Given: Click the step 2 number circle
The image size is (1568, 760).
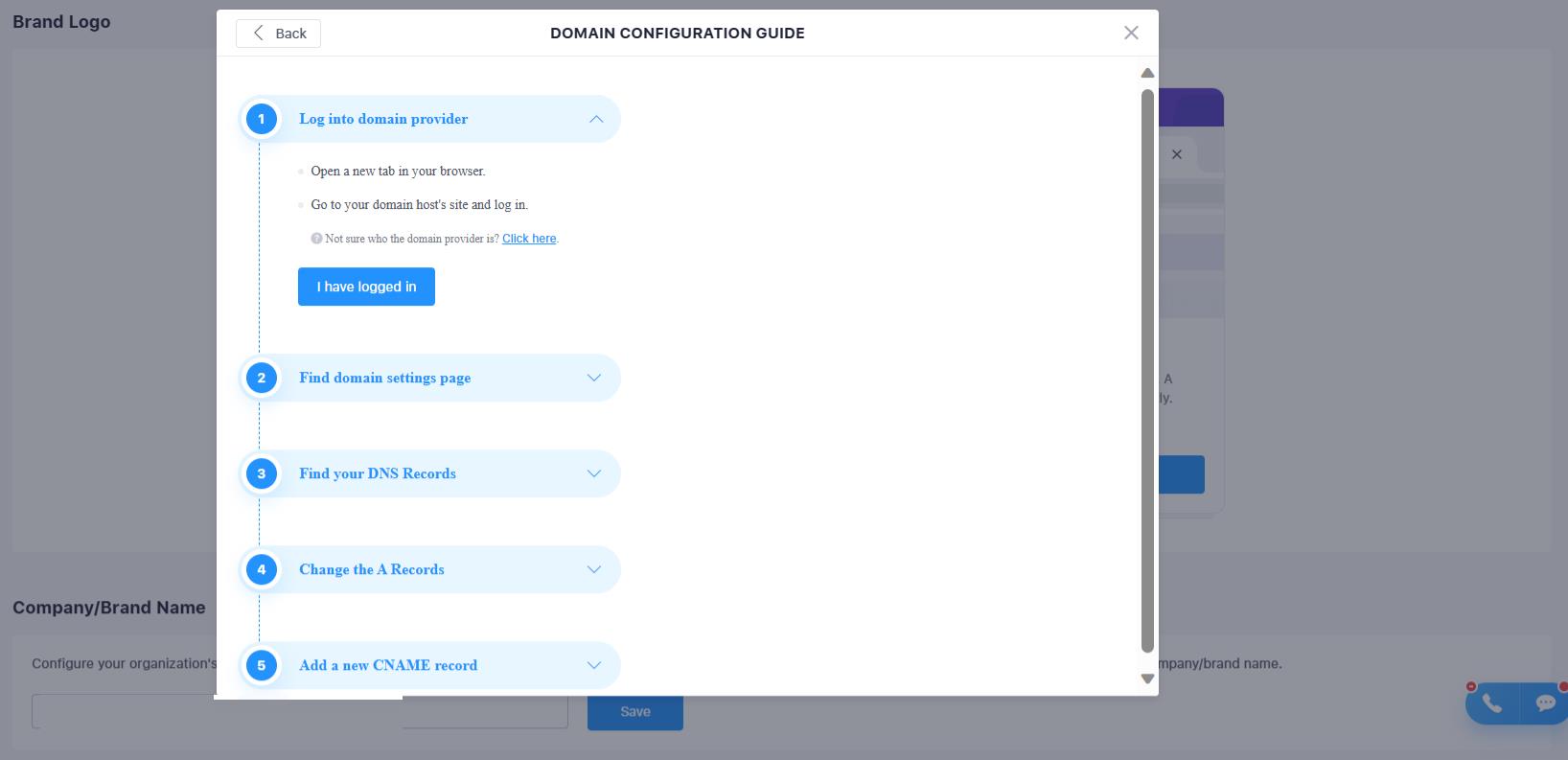Looking at the screenshot, I should click(261, 378).
